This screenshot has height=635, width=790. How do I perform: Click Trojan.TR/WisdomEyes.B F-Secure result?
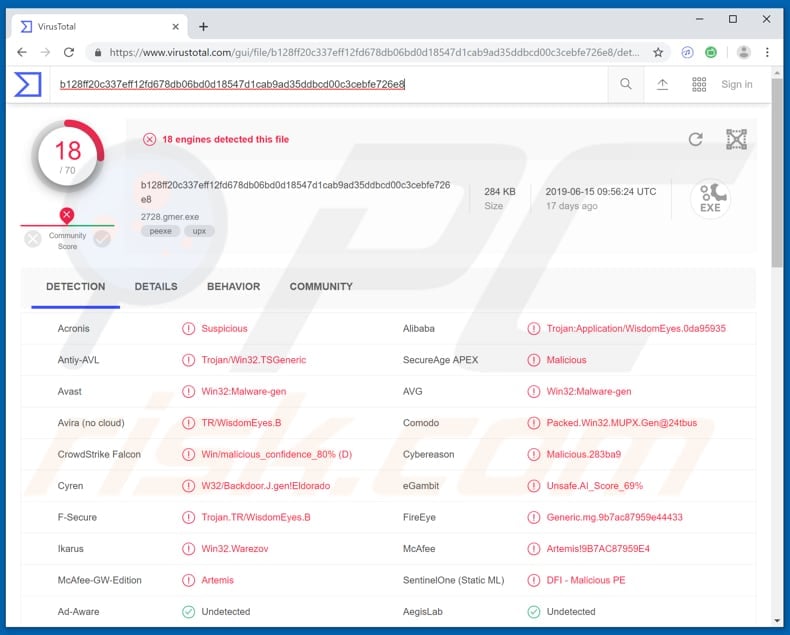[x=256, y=517]
